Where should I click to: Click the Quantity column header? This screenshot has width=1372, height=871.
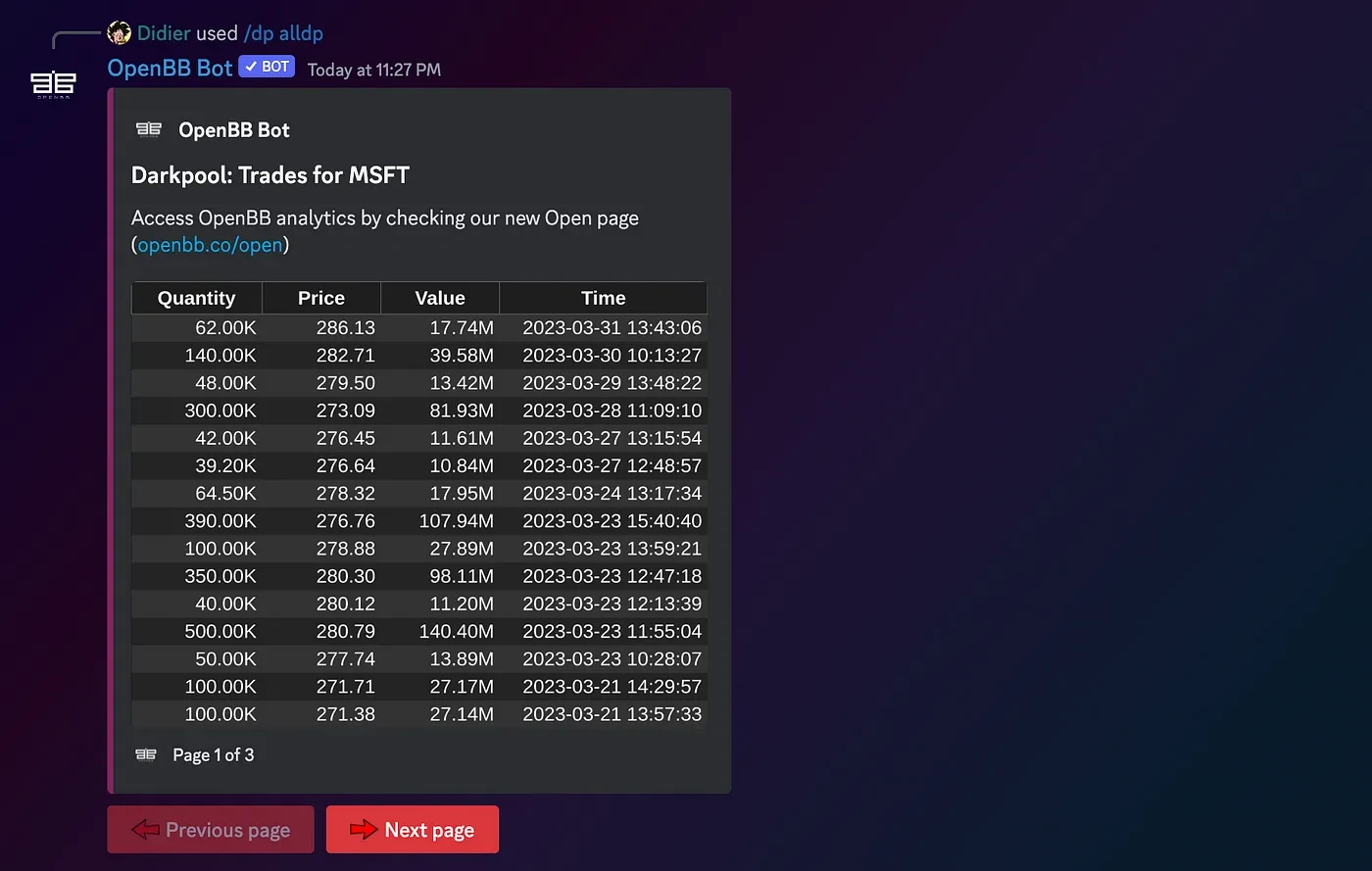click(197, 298)
